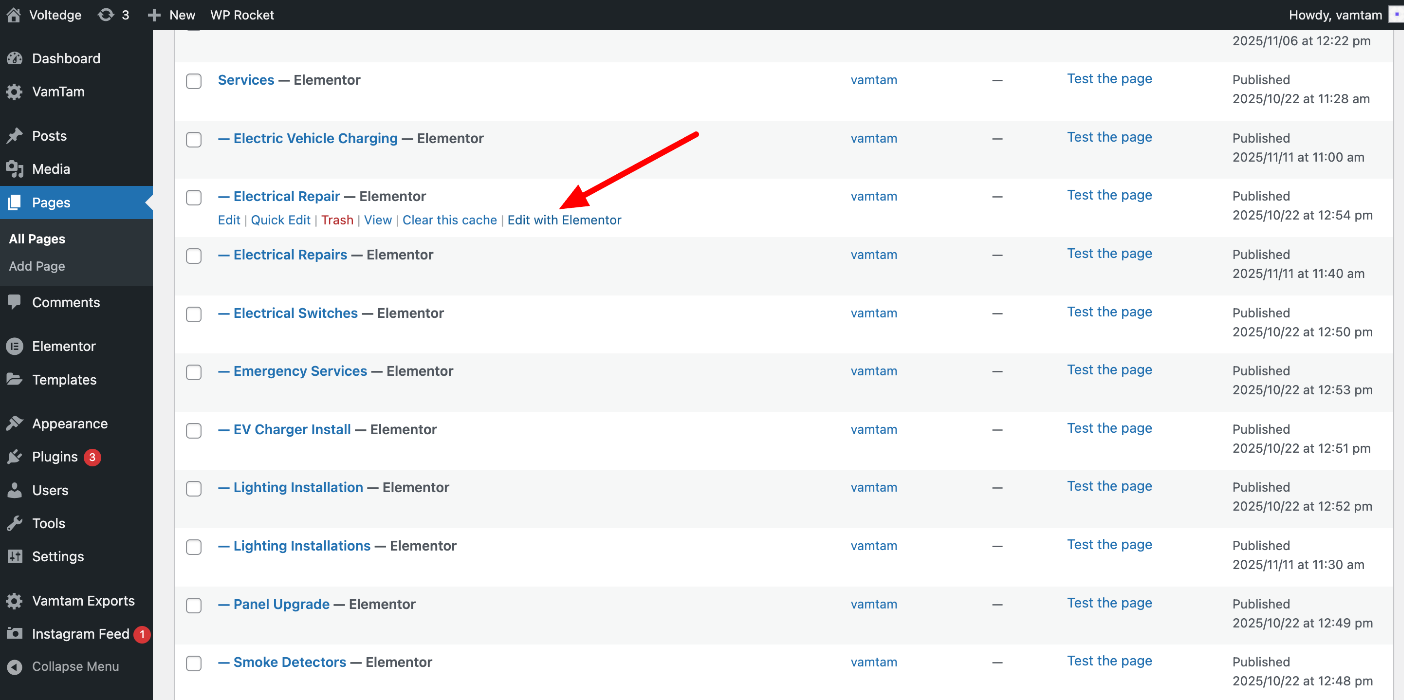Click the Pages icon in sidebar

tap(14, 202)
